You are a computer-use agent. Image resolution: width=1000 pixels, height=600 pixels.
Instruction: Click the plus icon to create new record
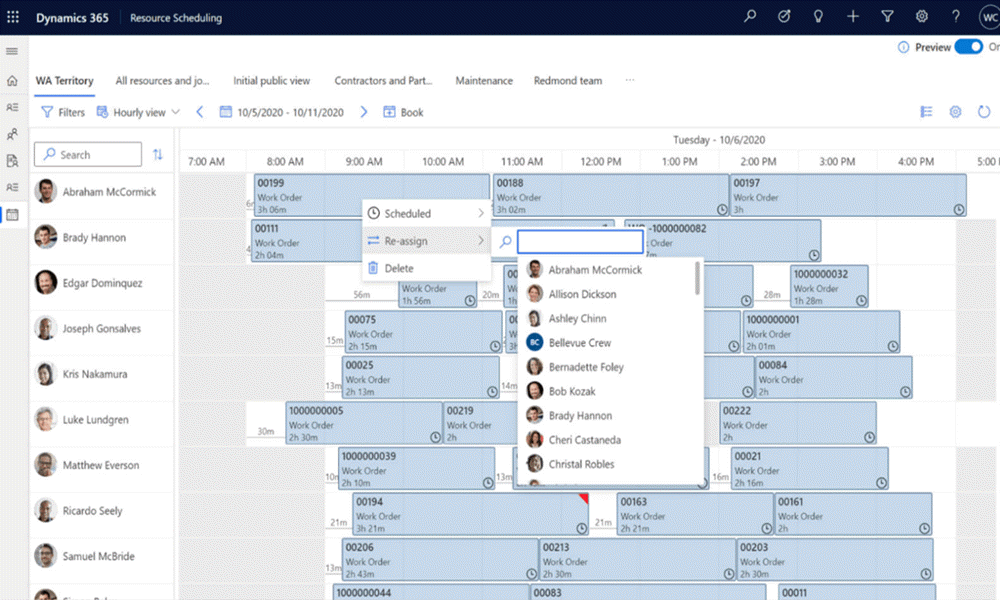click(x=852, y=16)
